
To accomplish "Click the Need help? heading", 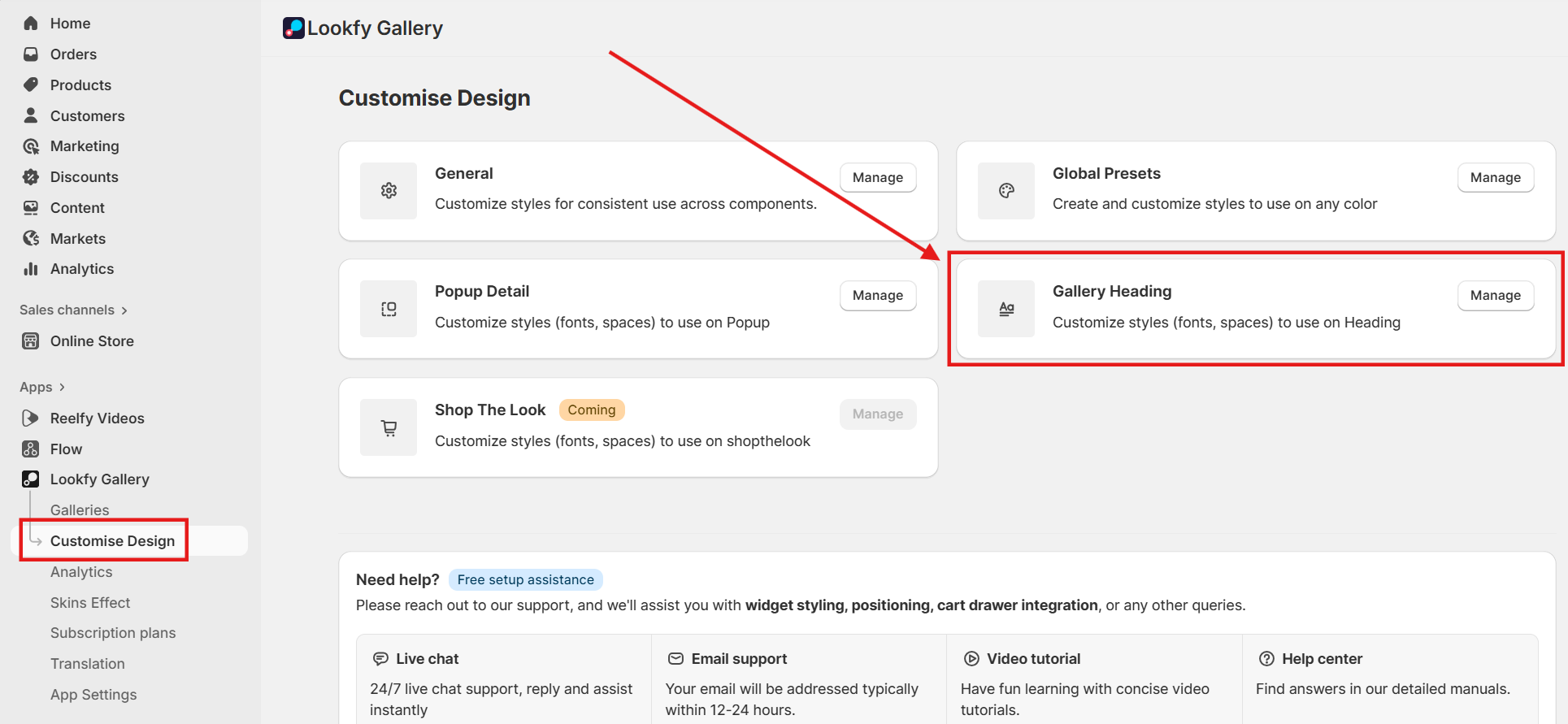I will [x=397, y=580].
